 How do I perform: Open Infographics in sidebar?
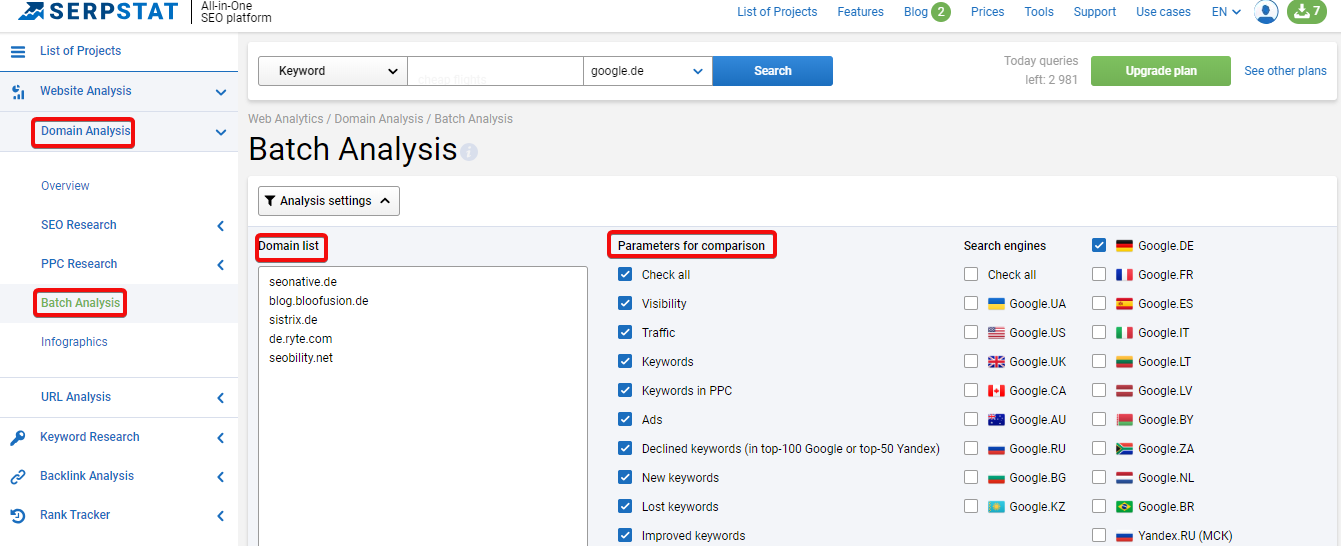74,342
